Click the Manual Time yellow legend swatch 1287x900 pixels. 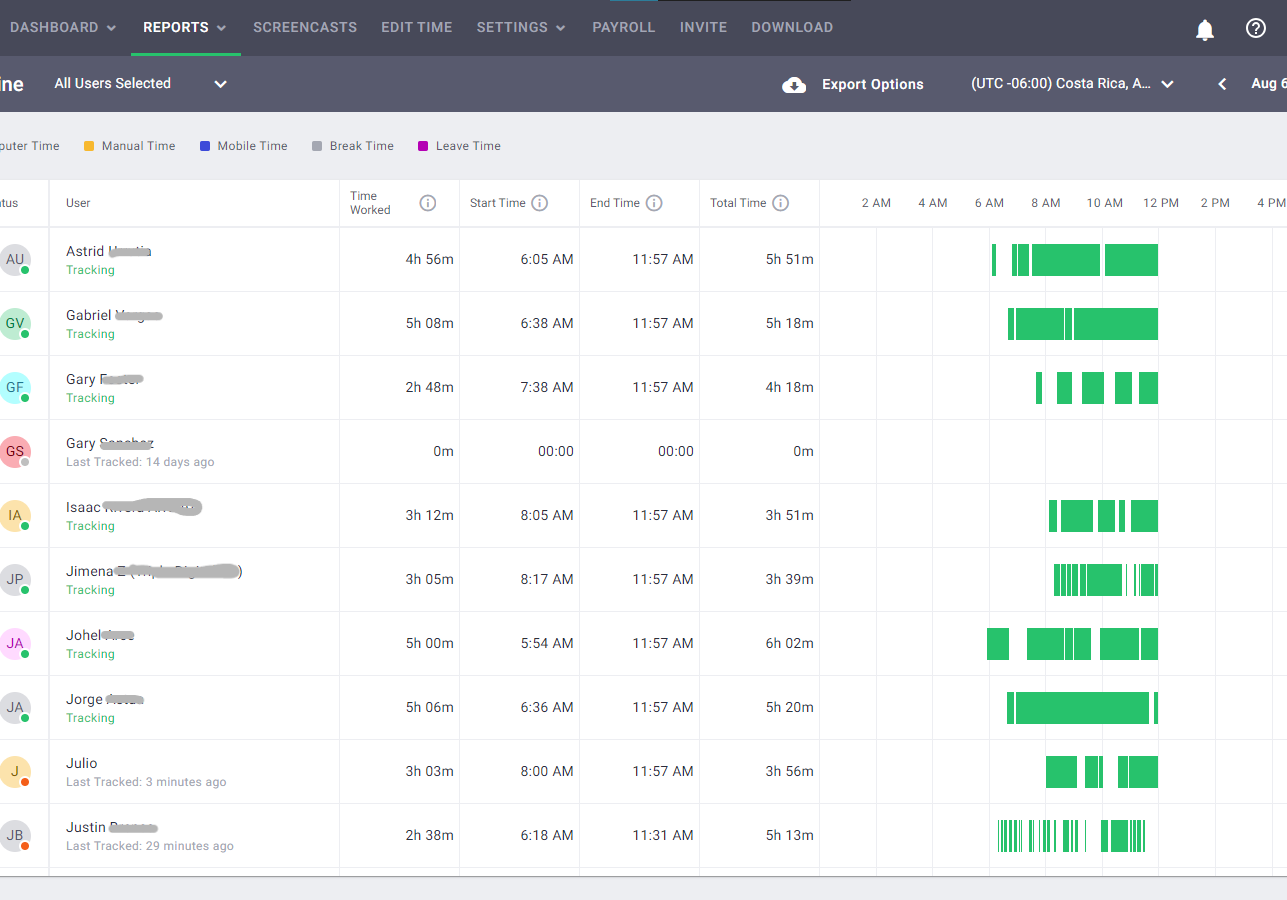click(89, 146)
